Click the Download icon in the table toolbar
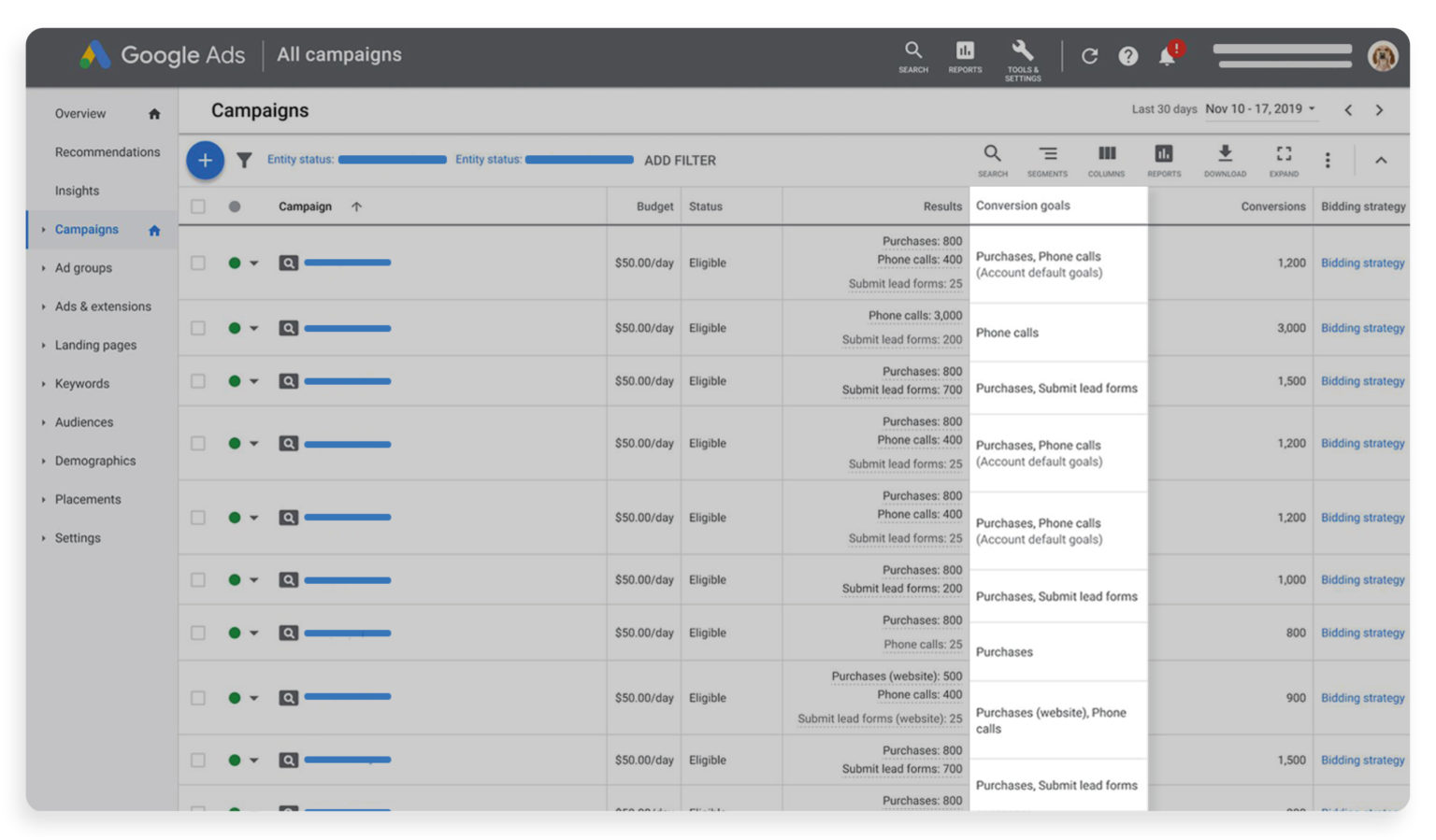1436x840 pixels. point(1225,159)
